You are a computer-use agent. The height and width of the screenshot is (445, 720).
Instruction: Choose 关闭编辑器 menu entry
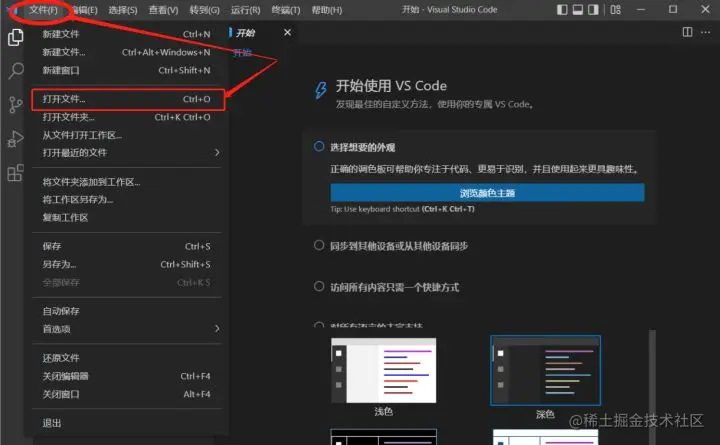click(x=127, y=376)
